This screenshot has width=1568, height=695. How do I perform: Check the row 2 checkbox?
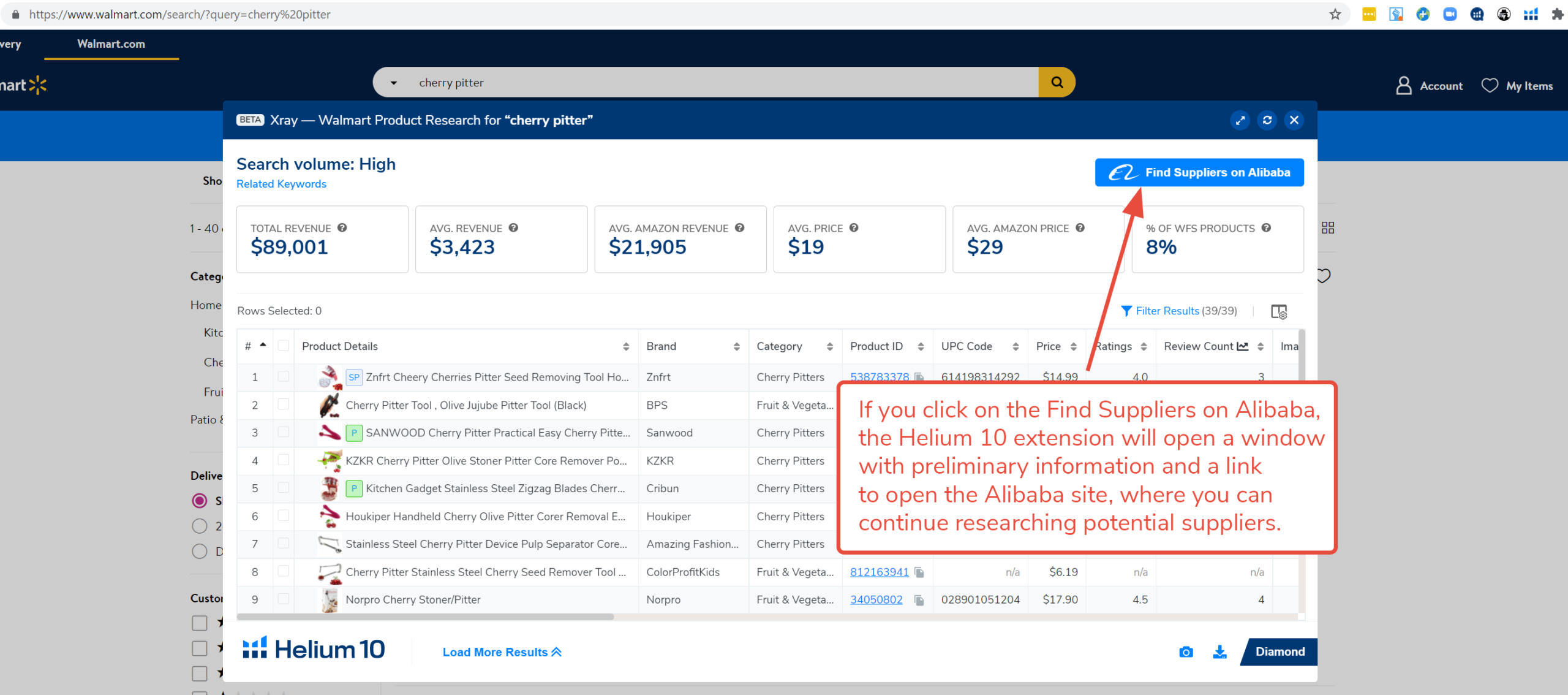283,404
